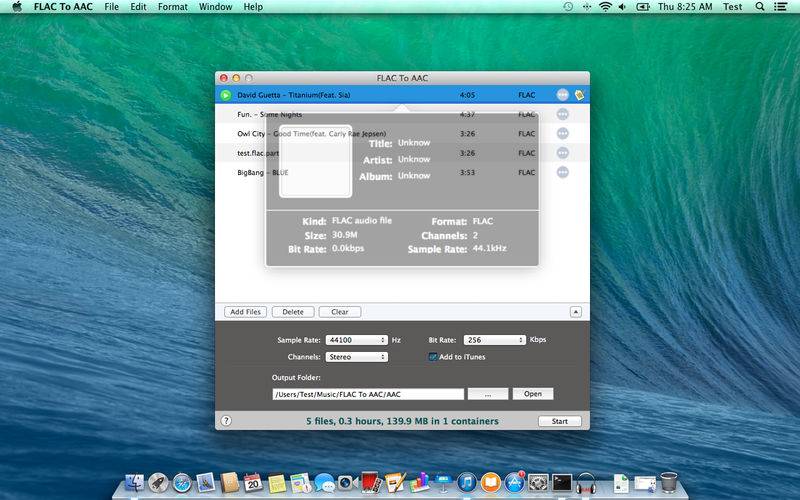Open Safari from the Dock
This screenshot has height=500, width=800.
pyautogui.click(x=182, y=482)
